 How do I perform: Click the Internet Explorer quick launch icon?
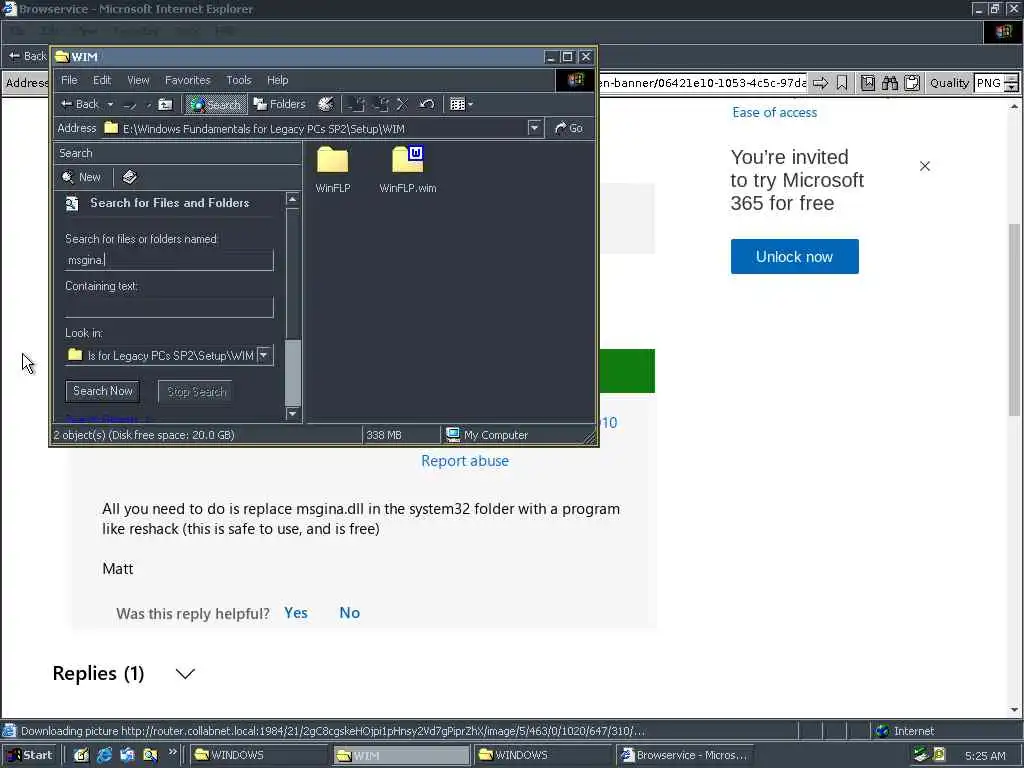click(104, 755)
